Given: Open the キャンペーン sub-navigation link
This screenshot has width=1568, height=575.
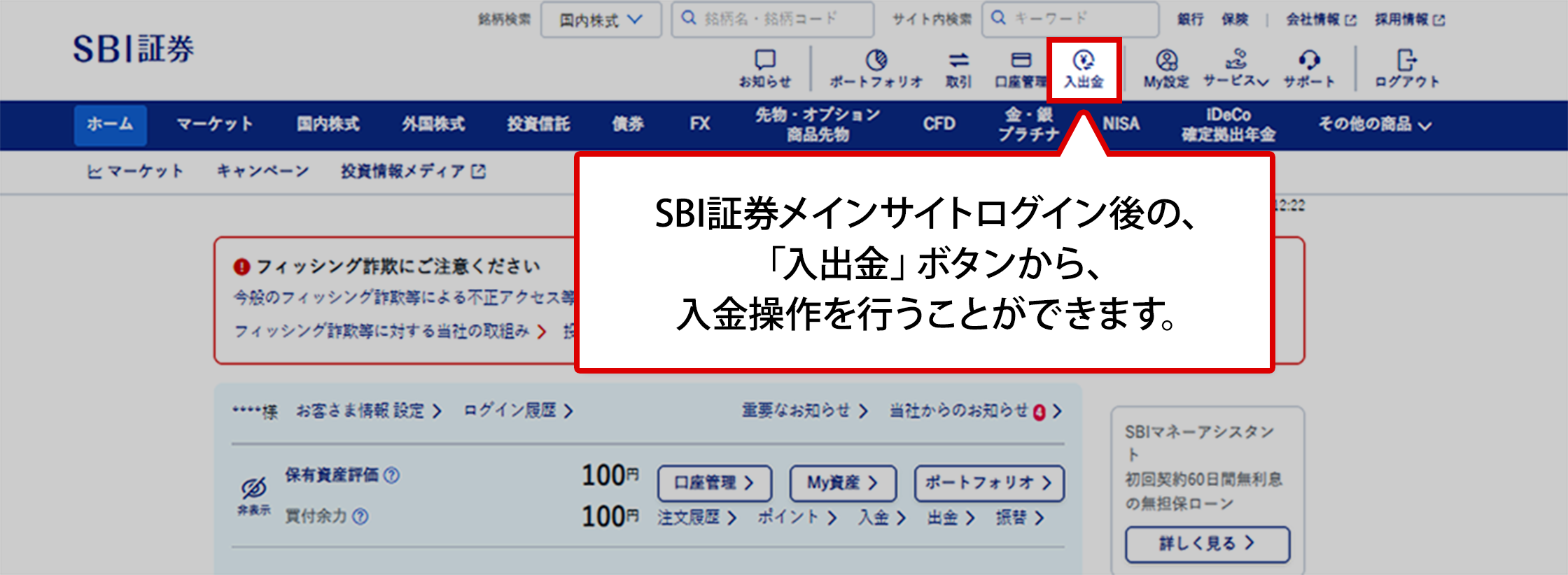Looking at the screenshot, I should coord(262,171).
